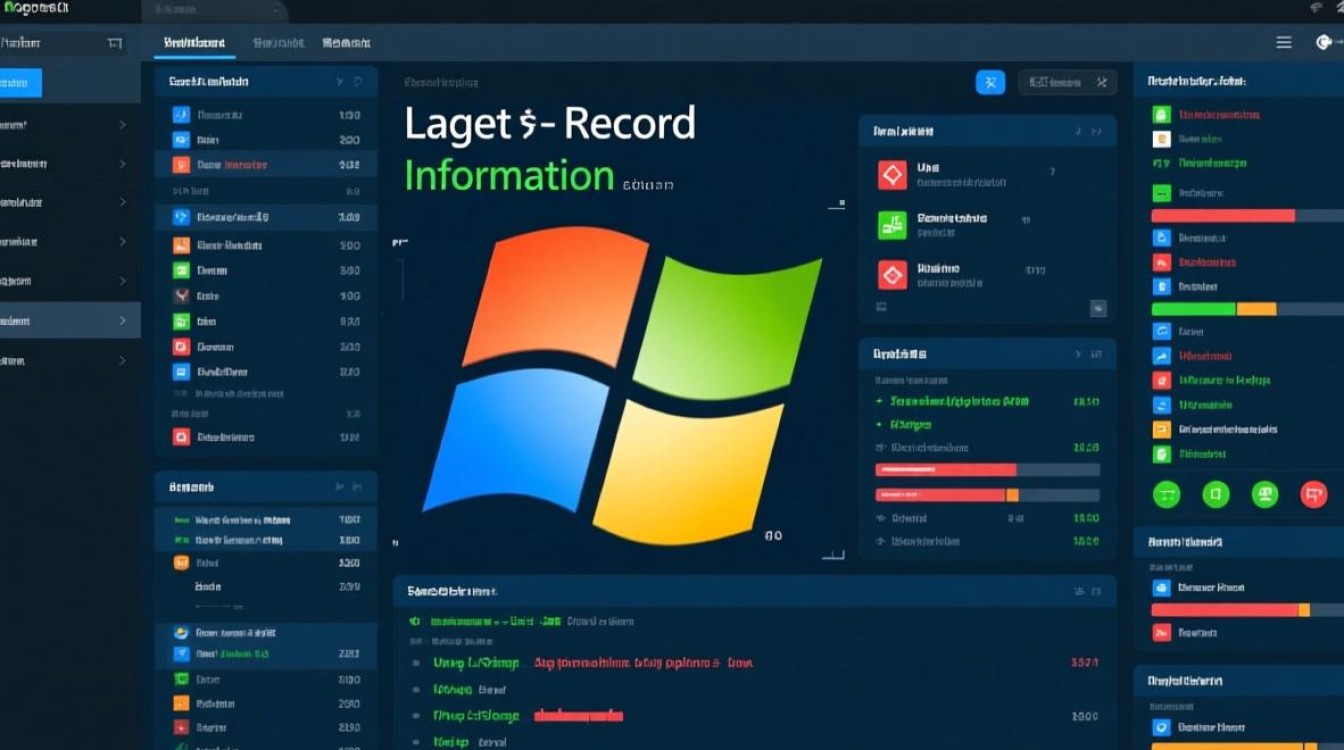Screen dimensions: 1344x750
Task: Select the red circular flag icon at the panel bottom
Action: point(1314,494)
